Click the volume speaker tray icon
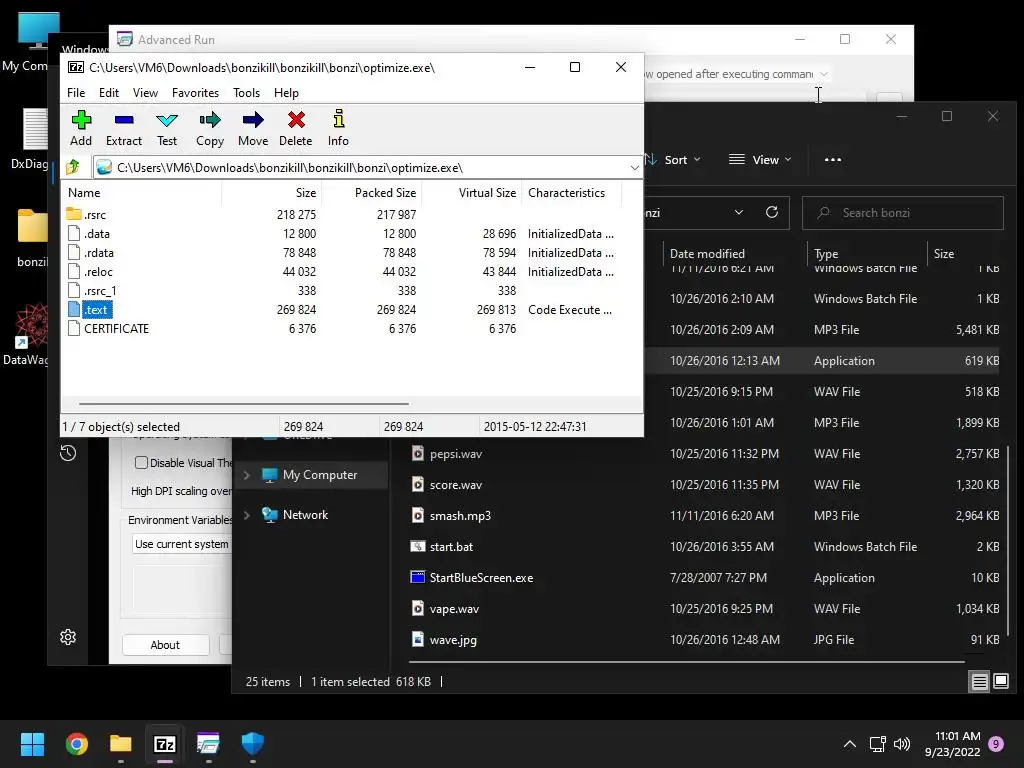Screen dimensions: 1024x768 902,744
